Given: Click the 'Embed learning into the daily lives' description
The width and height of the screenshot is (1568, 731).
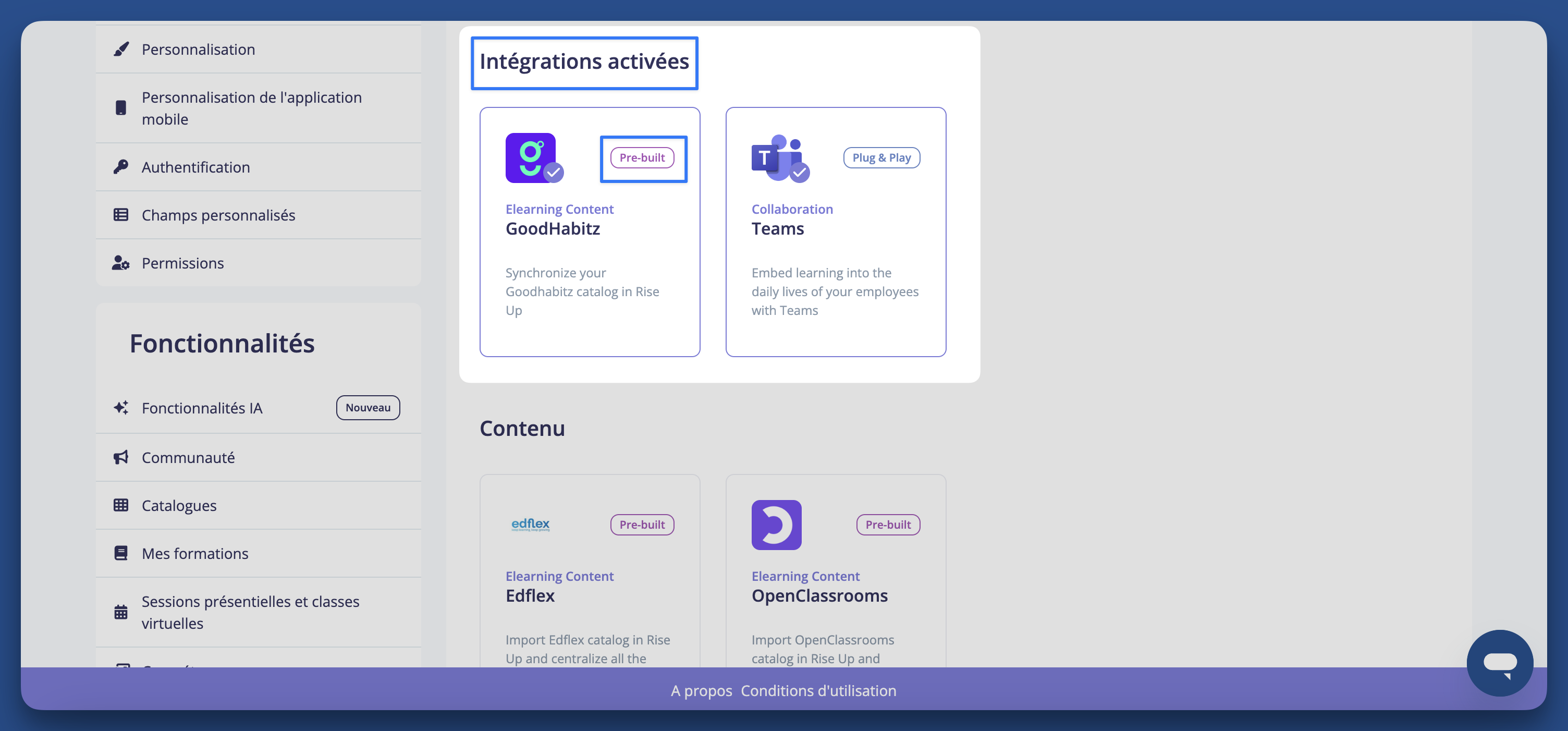Looking at the screenshot, I should [x=835, y=291].
